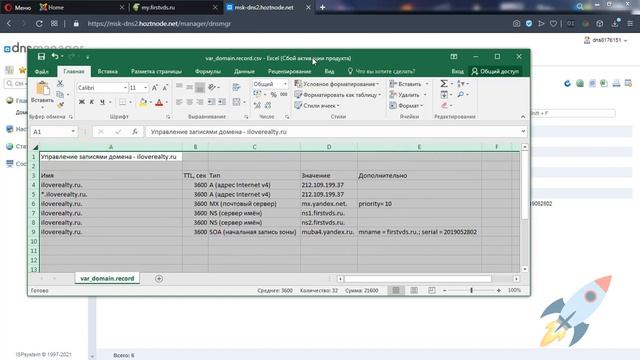
Task: Decrease the font size with small A
Action: pos(165,88)
